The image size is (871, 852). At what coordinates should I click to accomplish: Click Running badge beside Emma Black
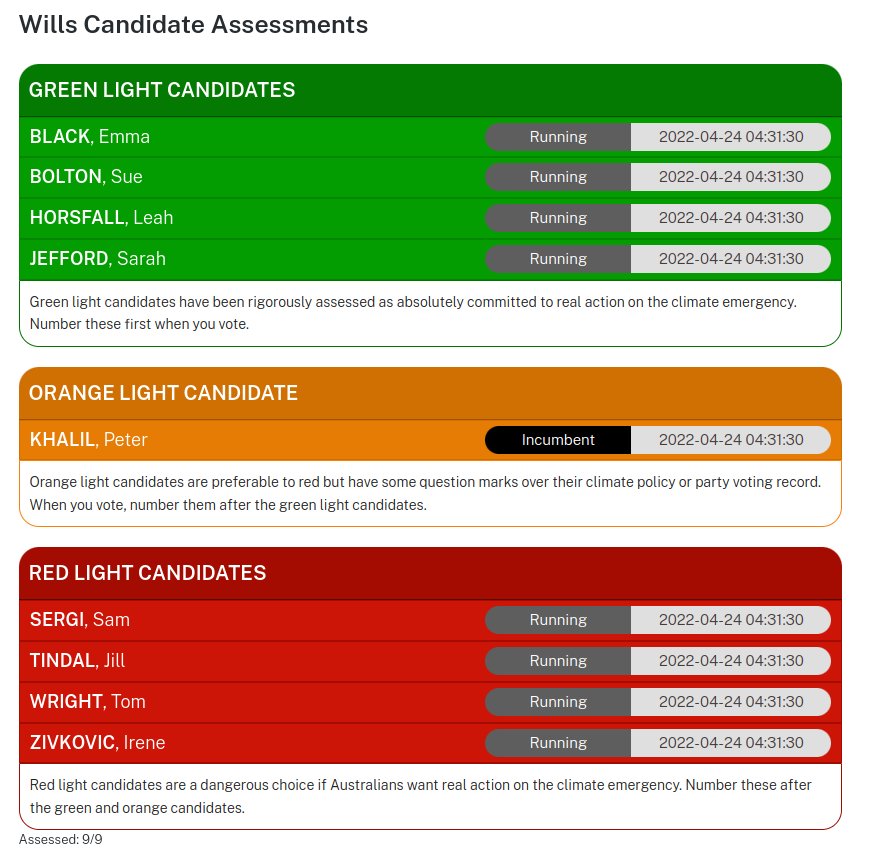(x=558, y=137)
